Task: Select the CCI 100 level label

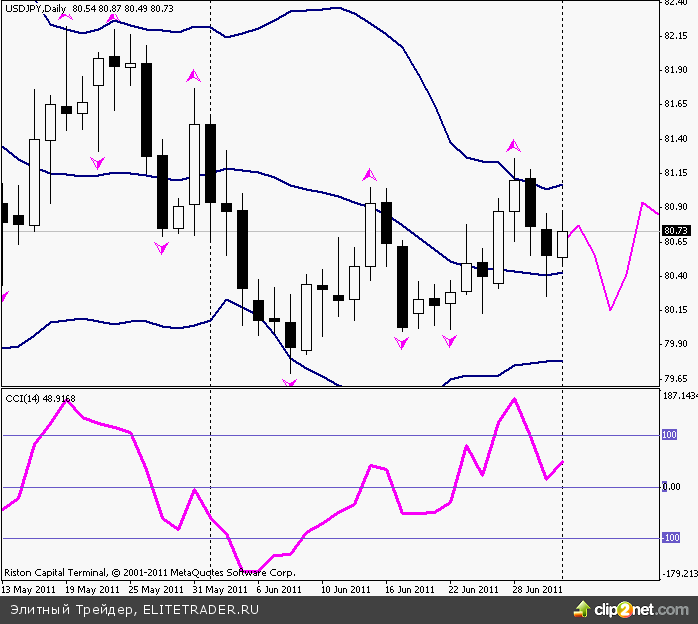Action: 669,435
